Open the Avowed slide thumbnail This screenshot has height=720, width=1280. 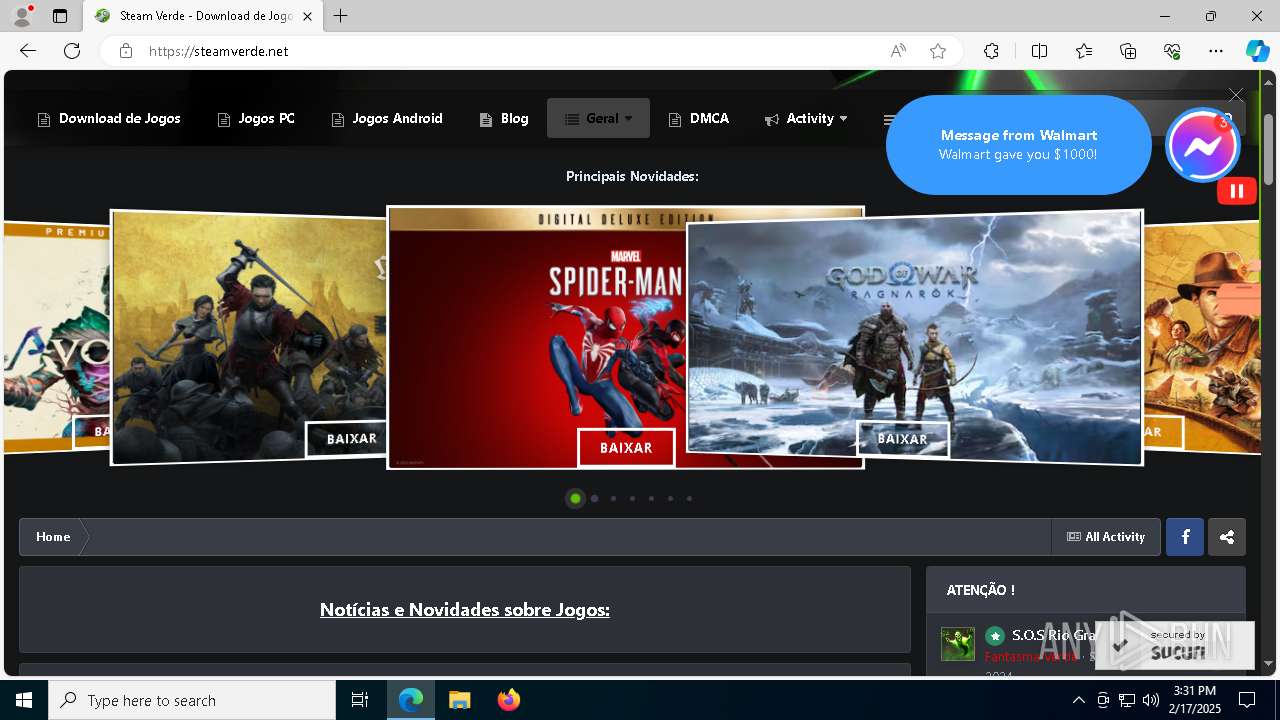click(x=57, y=335)
